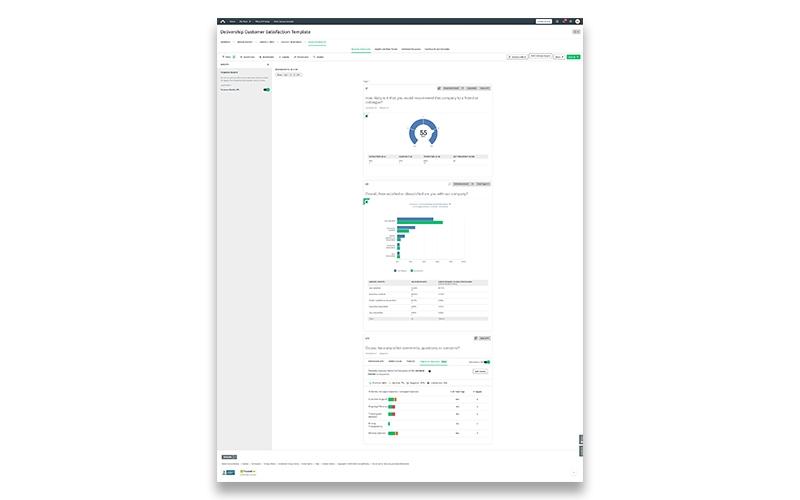This screenshot has height=500, width=800.
Task: Click the green Share button
Action: (573, 57)
